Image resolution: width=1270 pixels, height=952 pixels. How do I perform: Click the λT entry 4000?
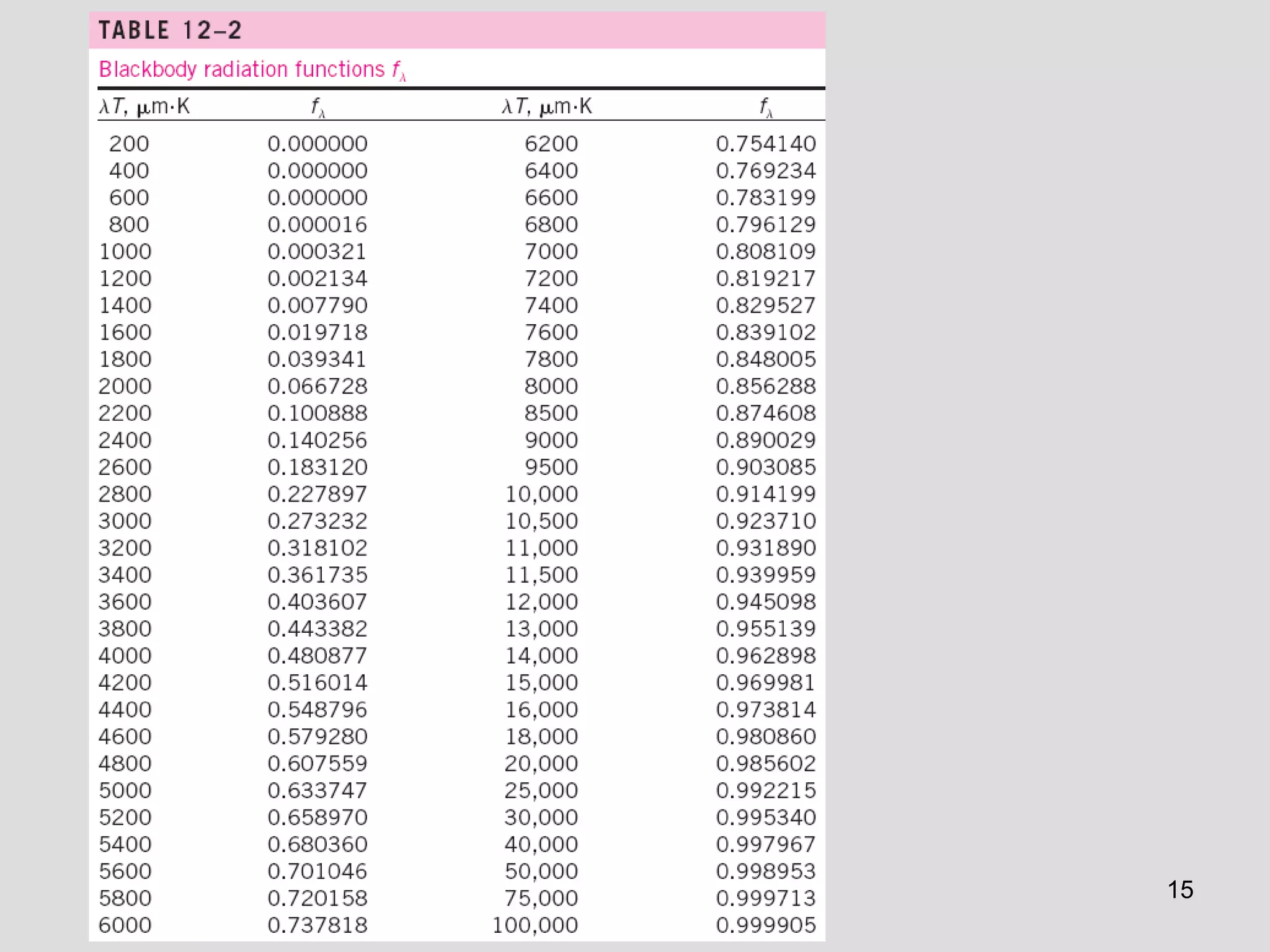coord(125,656)
